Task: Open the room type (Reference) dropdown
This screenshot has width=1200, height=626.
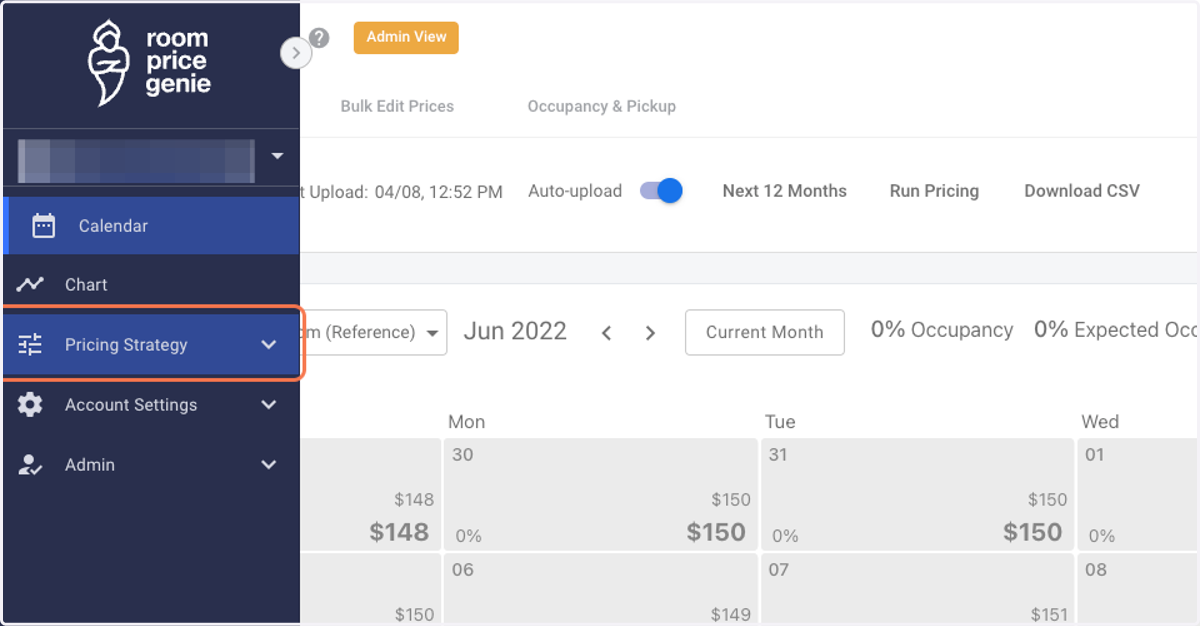Action: pyautogui.click(x=373, y=332)
